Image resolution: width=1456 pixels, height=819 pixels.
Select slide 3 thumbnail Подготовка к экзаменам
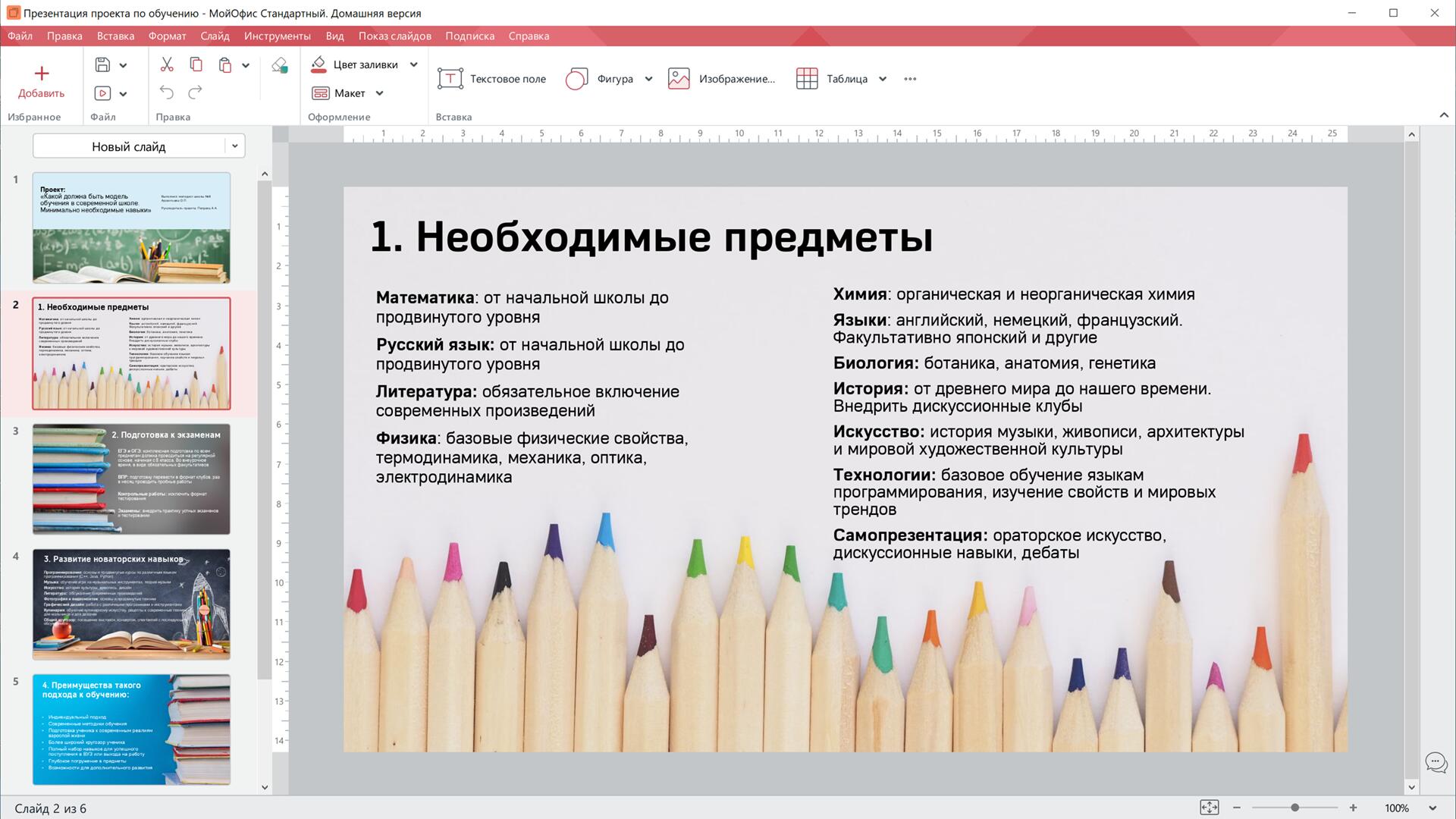(131, 479)
